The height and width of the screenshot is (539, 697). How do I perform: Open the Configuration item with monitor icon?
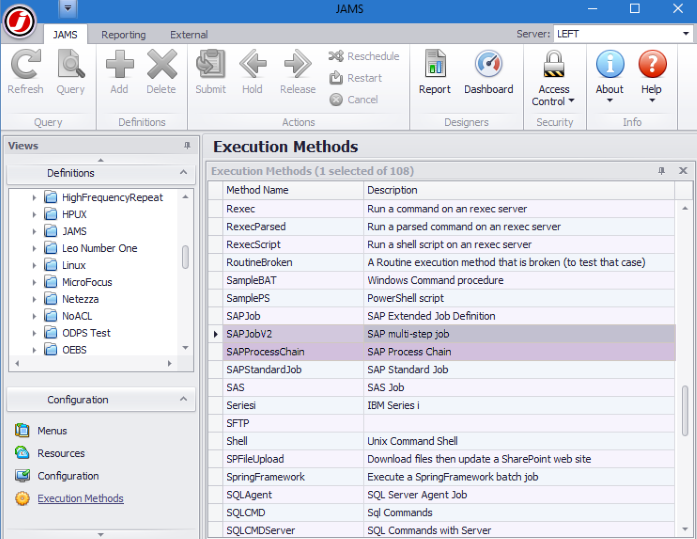57,476
